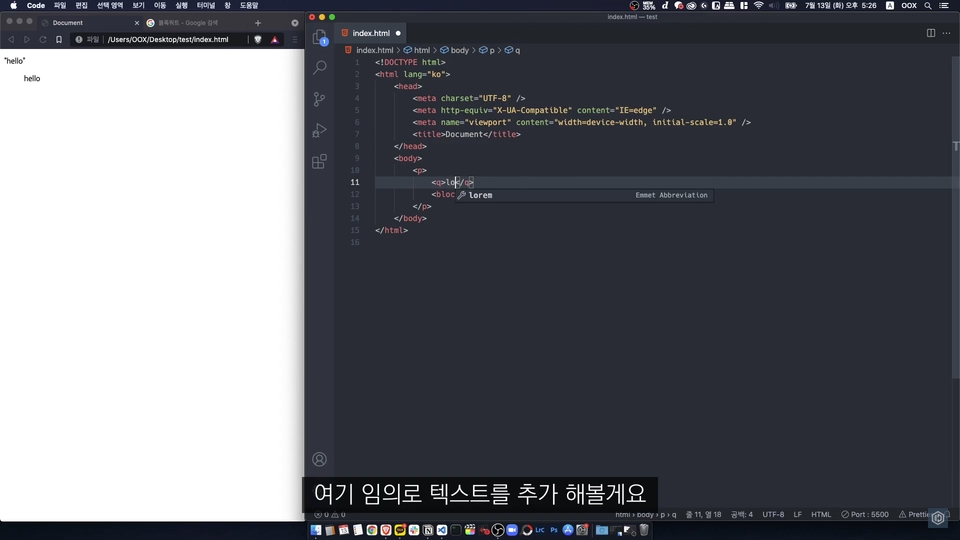Open Brave Rewards triangle icon

[275, 39]
